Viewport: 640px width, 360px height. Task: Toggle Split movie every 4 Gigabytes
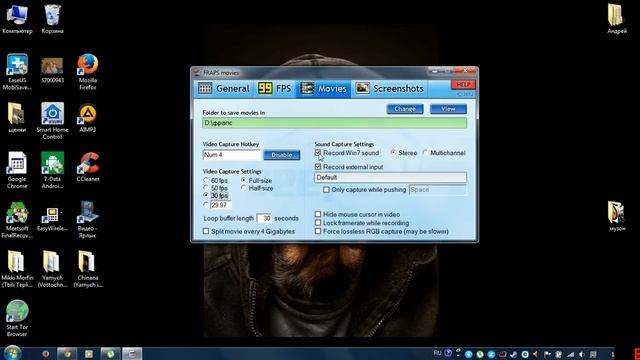pyautogui.click(x=206, y=231)
